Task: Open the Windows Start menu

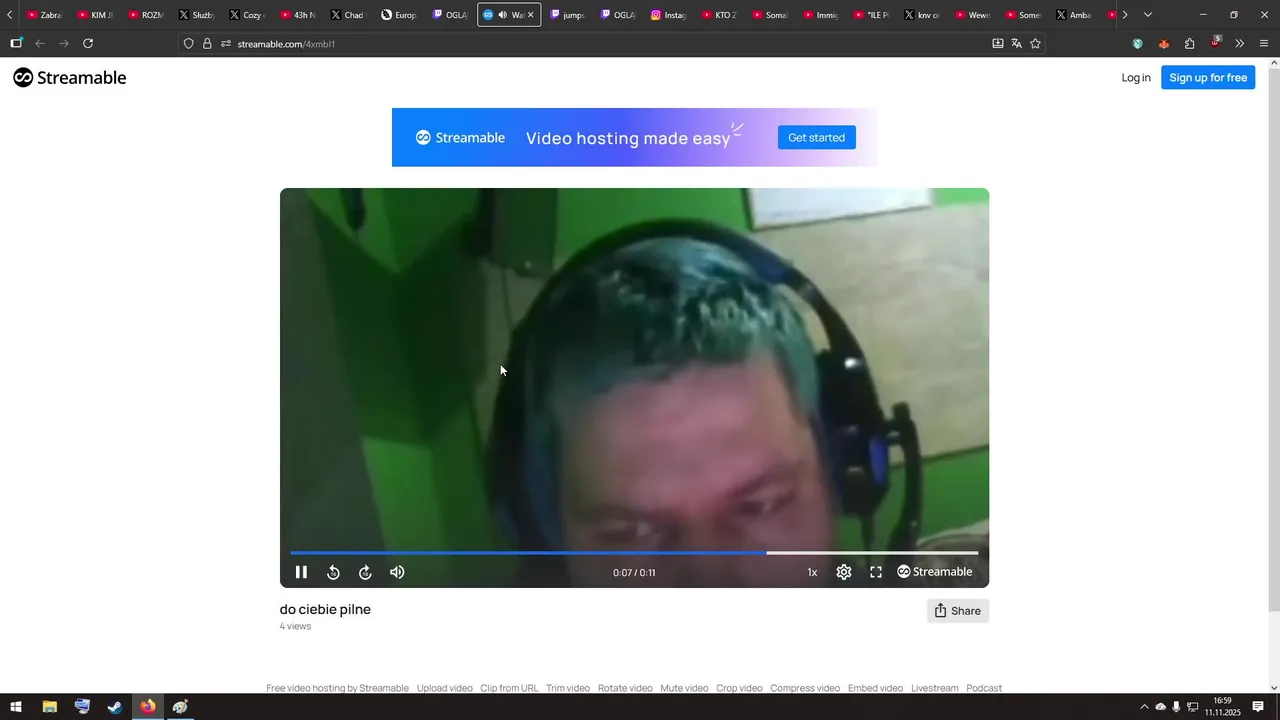Action: tap(16, 707)
